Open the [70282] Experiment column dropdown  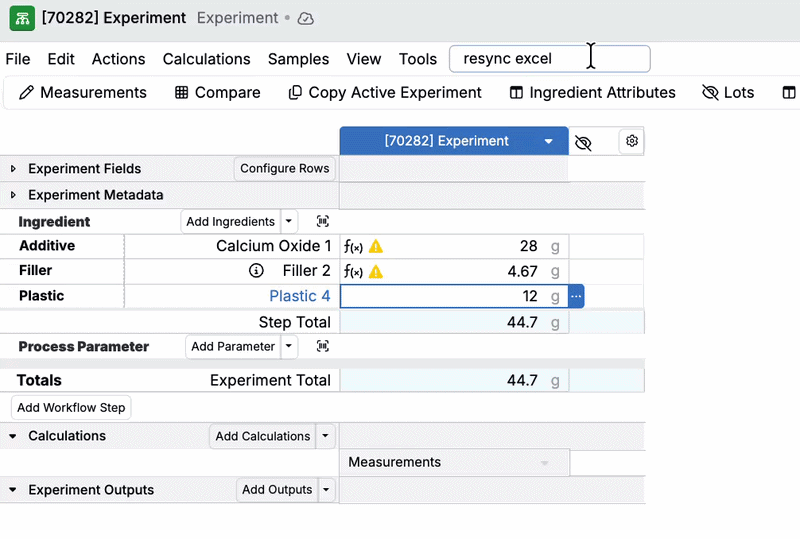click(549, 142)
